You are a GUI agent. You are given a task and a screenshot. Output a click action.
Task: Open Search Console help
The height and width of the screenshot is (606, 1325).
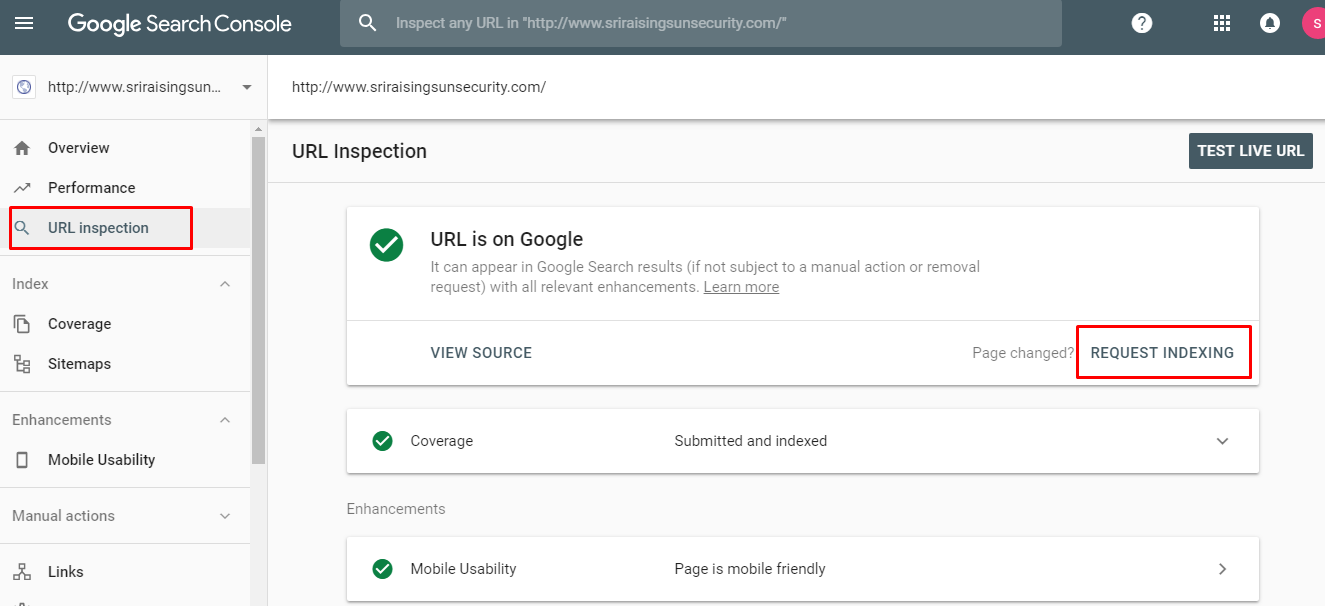click(x=1141, y=22)
